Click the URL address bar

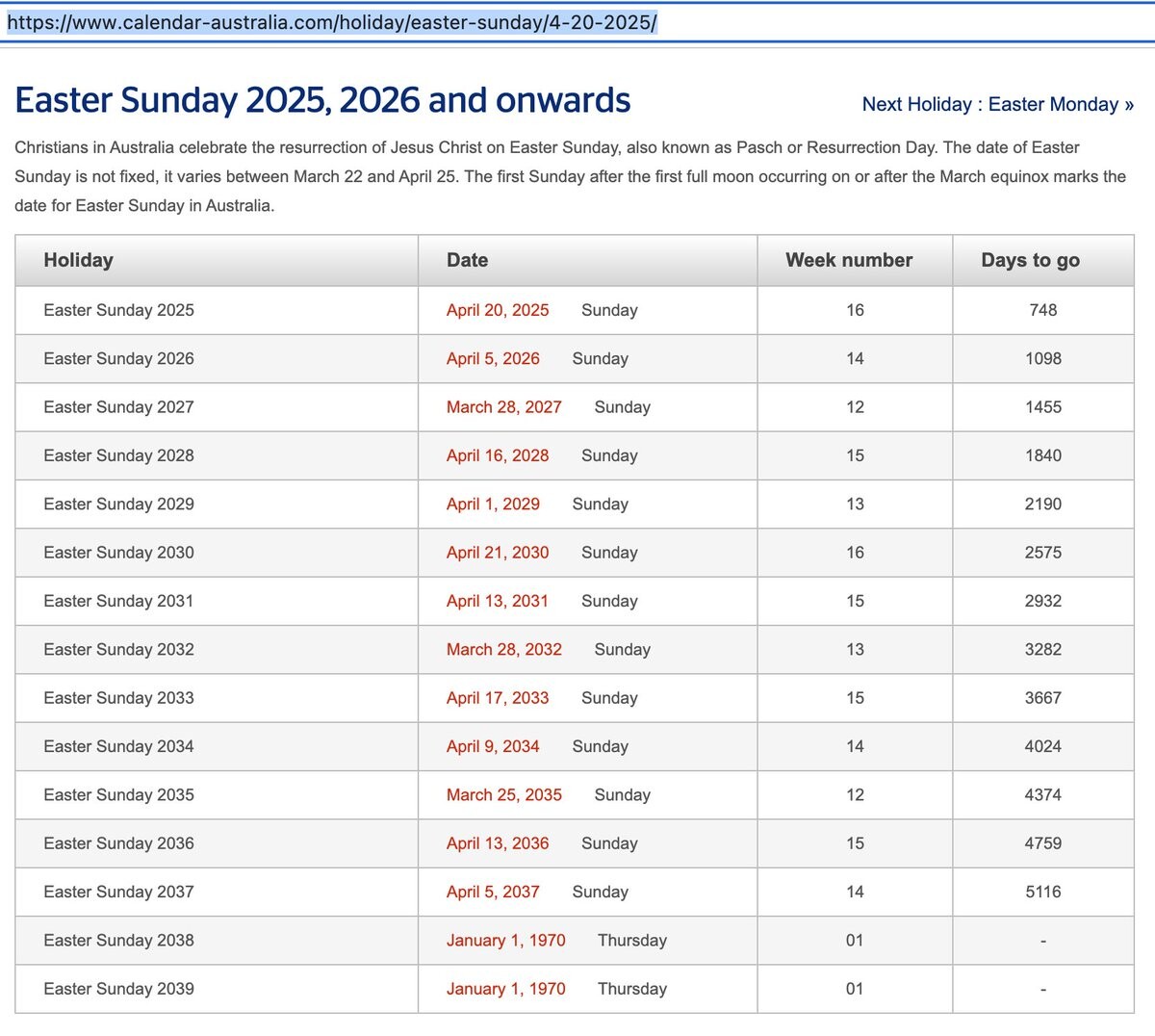577,22
